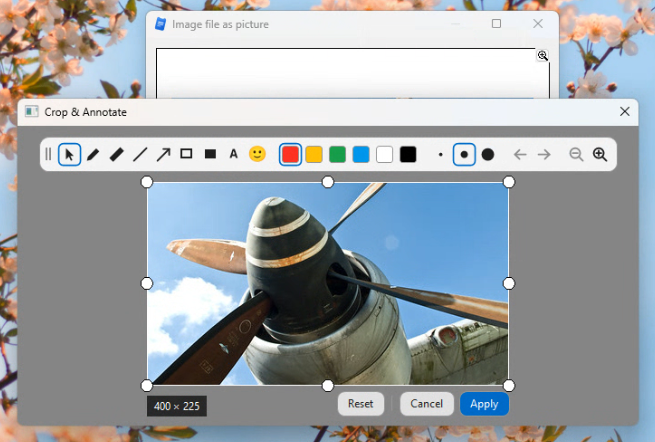Viewport: 655px width, 442px height.
Task: Choose the white color swatch
Action: pos(384,155)
